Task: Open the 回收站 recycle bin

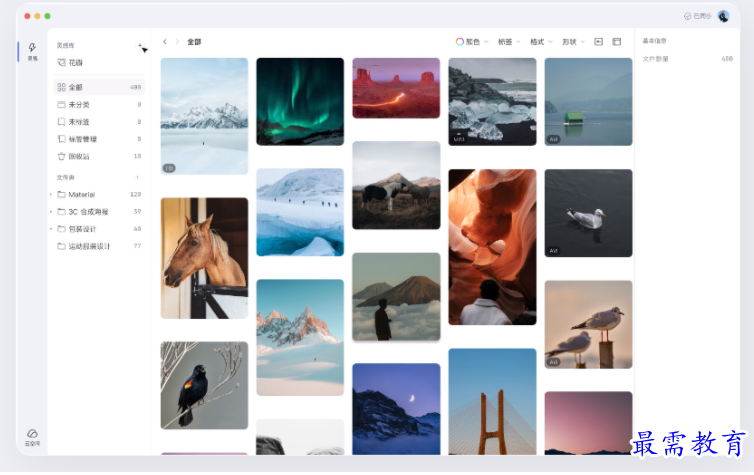Action: coord(99,156)
